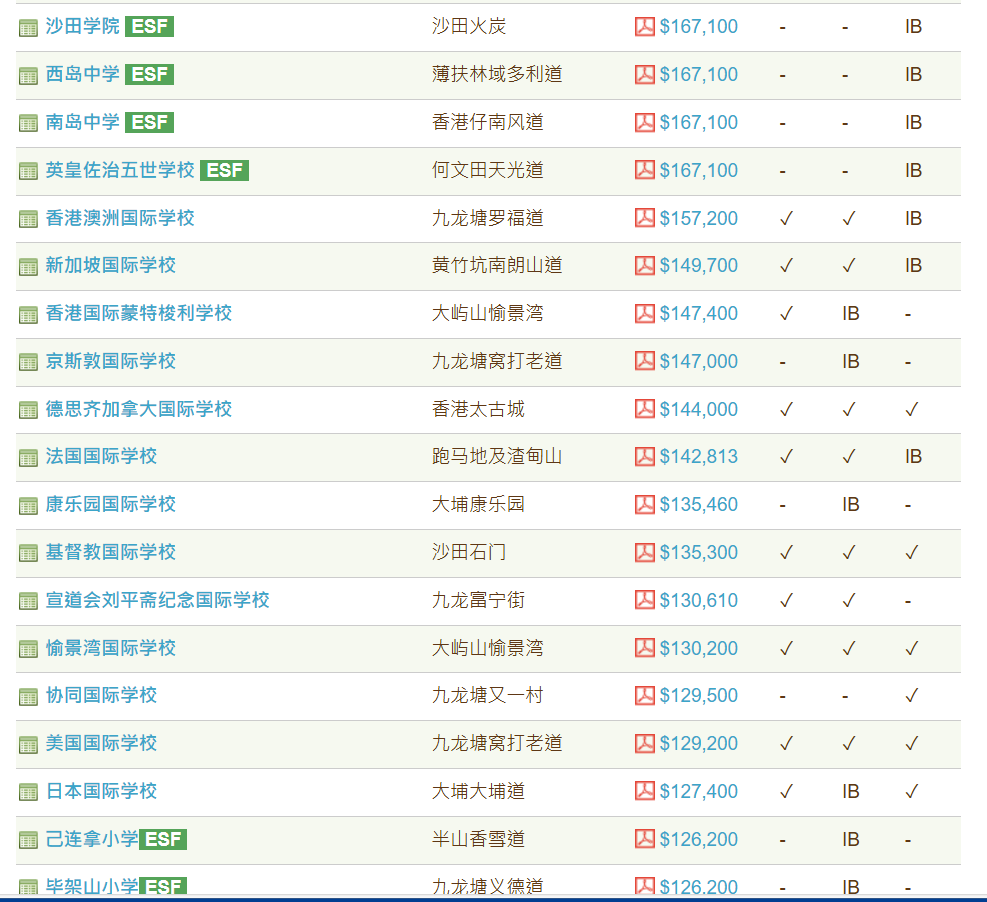The height and width of the screenshot is (902, 987).
Task: Select the address 香港太古城
Action: coord(478,409)
